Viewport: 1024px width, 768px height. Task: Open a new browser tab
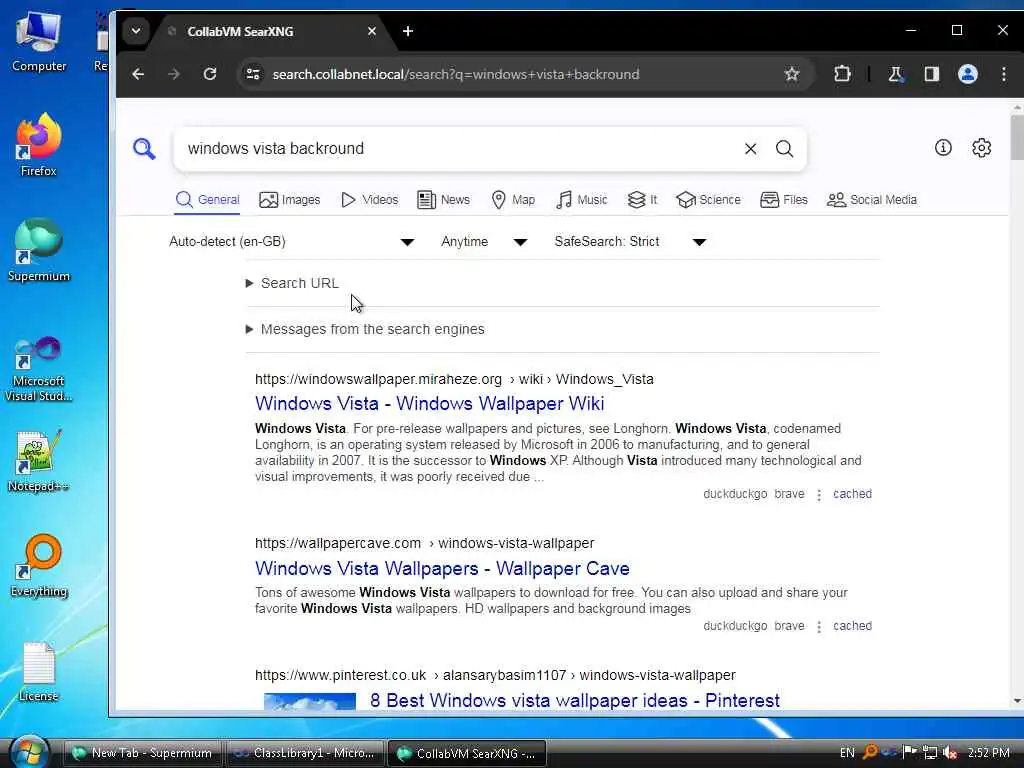408,31
